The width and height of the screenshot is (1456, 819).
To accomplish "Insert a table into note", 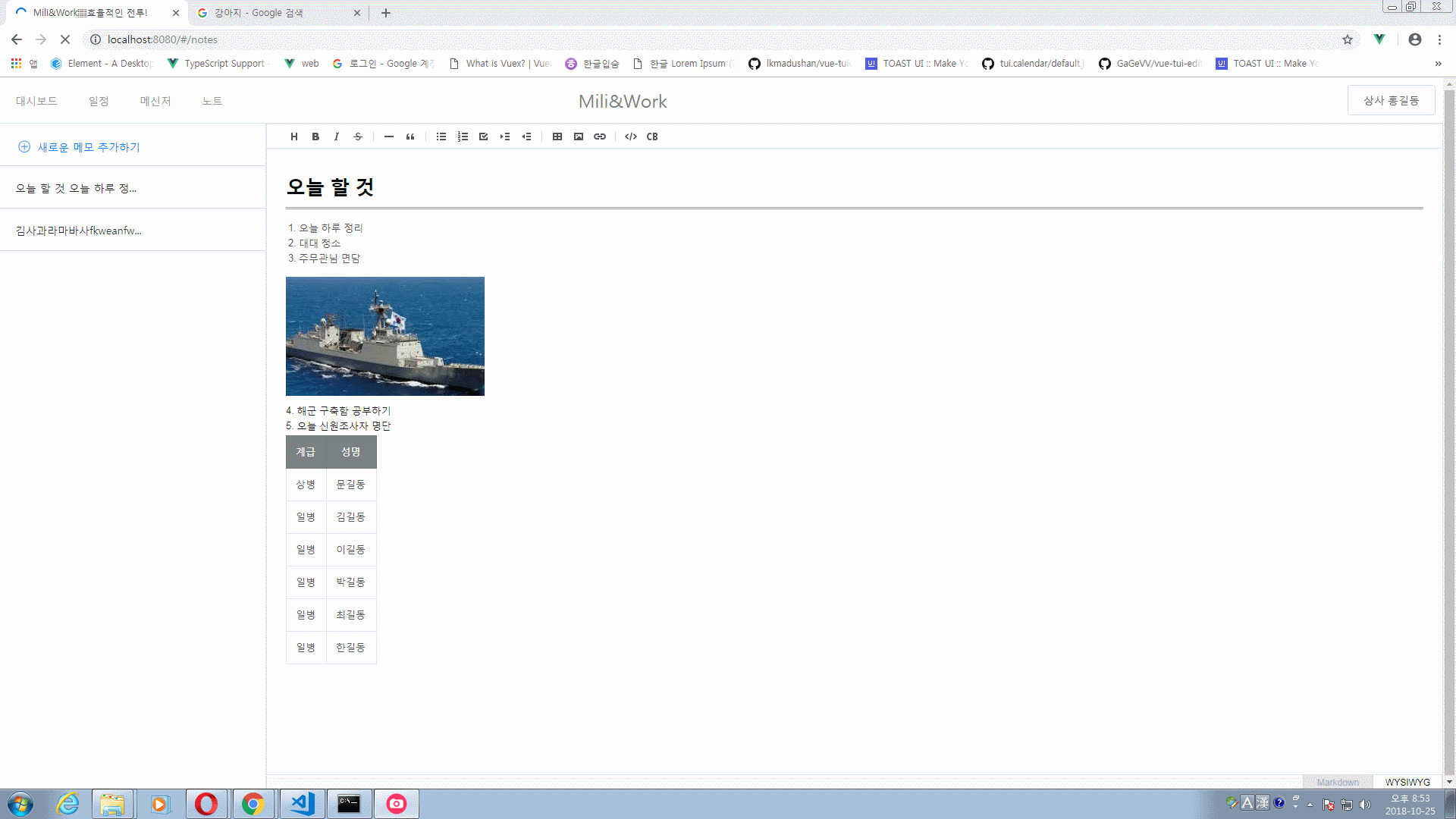I will [x=557, y=136].
